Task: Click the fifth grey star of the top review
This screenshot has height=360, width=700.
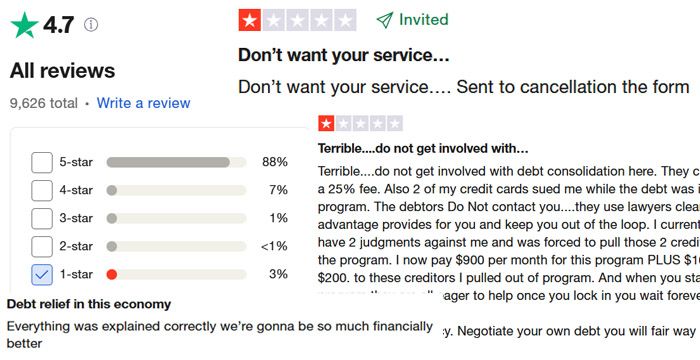Action: click(345, 20)
